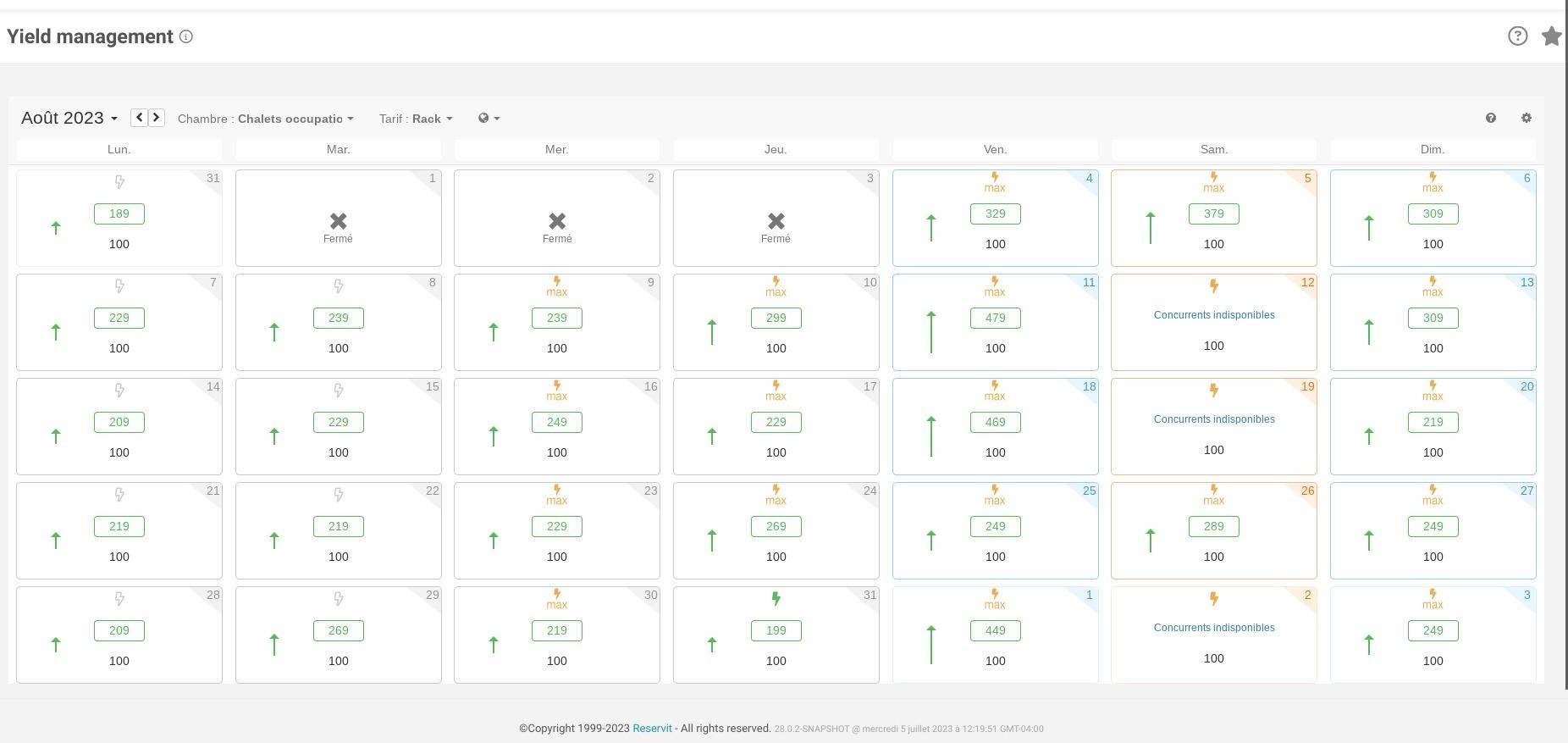Click the closed X icon on August 3
This screenshot has width=1568, height=743.
776,221
